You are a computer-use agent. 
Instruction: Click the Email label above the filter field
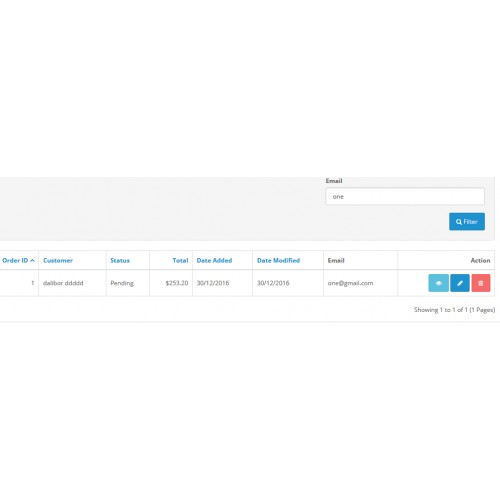click(334, 181)
